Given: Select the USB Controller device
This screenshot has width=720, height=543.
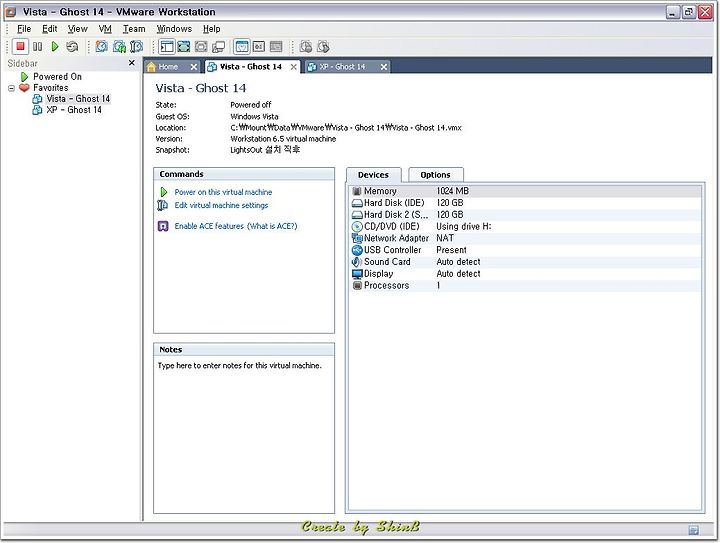Looking at the screenshot, I should (526, 250).
